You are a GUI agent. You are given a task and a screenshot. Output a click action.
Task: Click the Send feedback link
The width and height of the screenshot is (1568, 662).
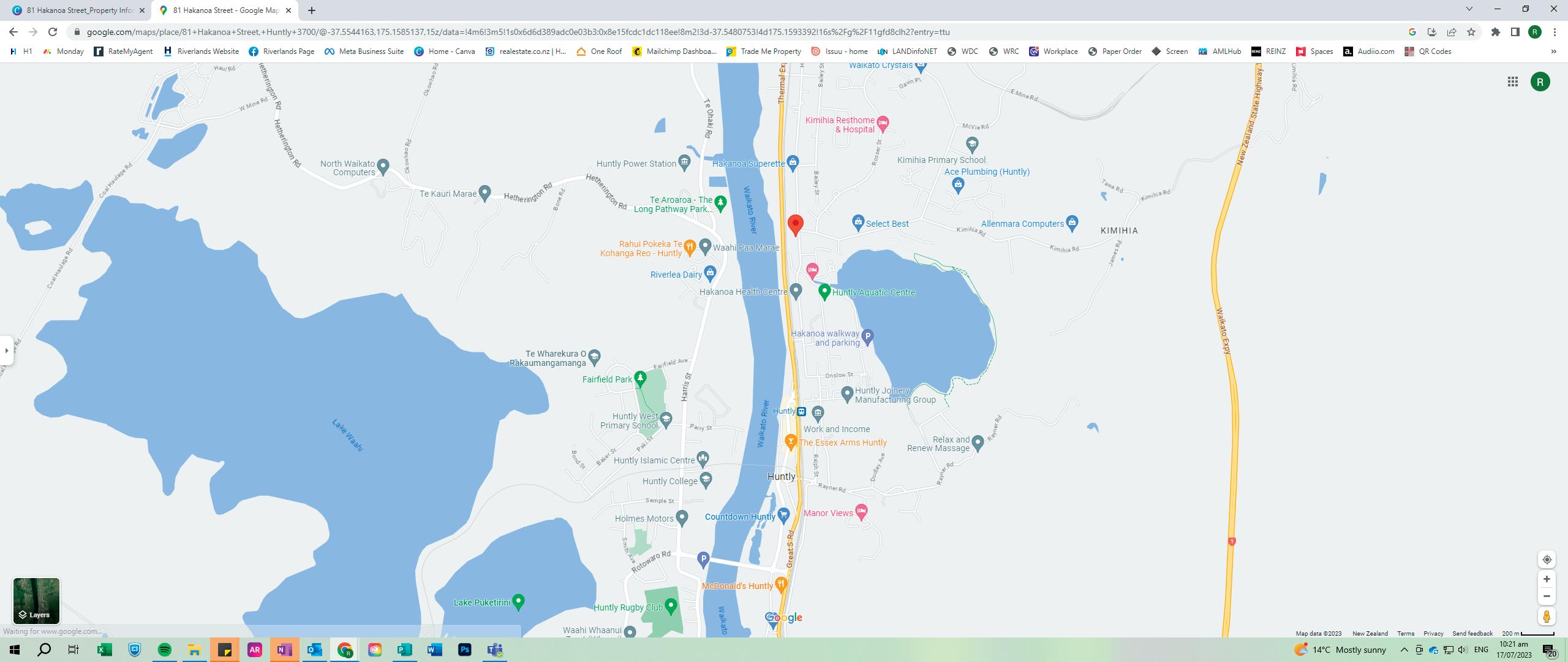[1472, 633]
